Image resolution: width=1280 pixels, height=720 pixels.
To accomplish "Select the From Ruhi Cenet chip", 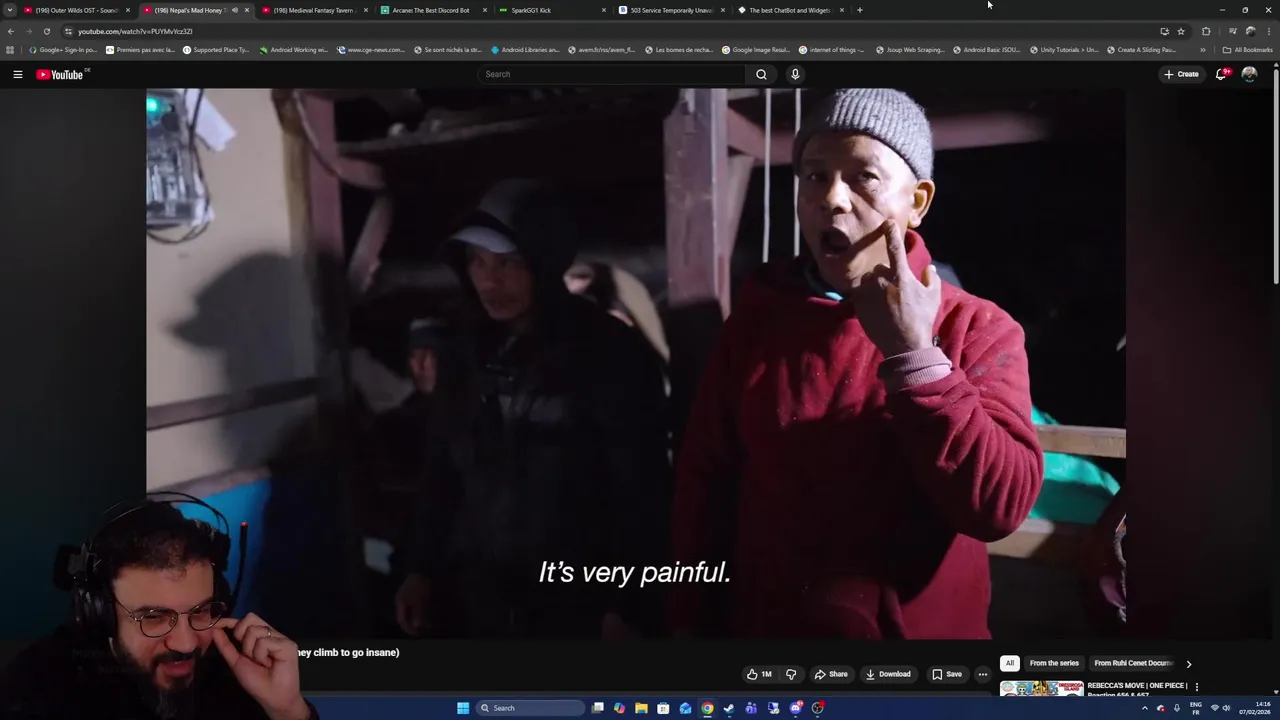I will coord(1133,663).
